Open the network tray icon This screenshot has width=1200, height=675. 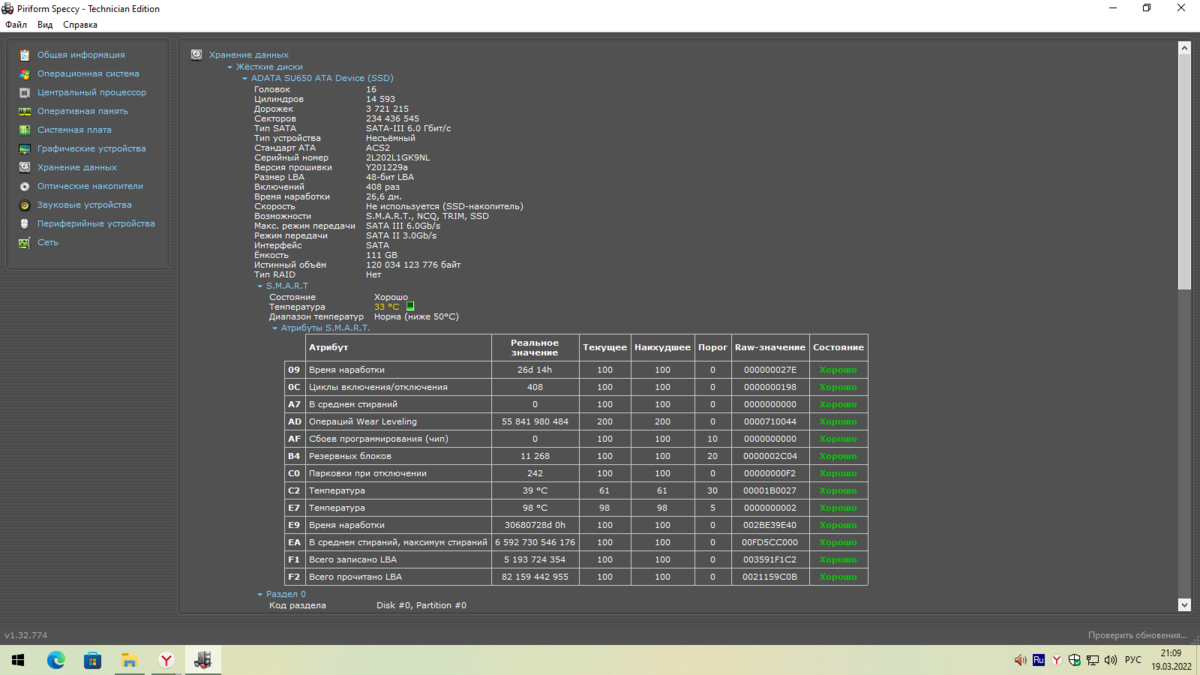pos(1092,660)
